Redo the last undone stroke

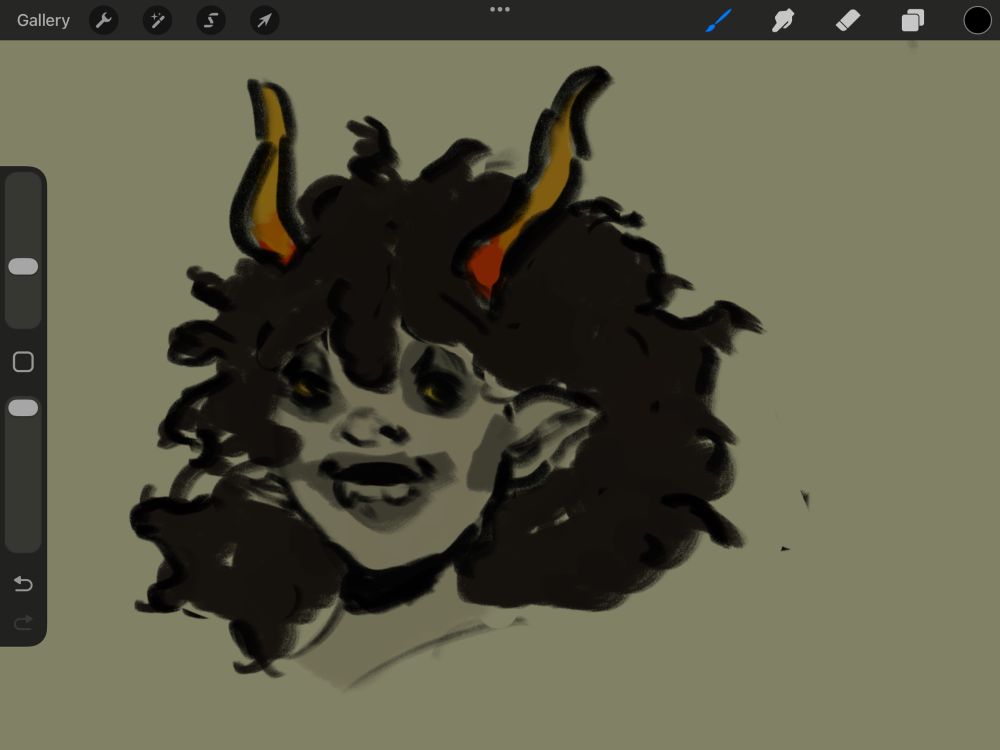(x=23, y=622)
